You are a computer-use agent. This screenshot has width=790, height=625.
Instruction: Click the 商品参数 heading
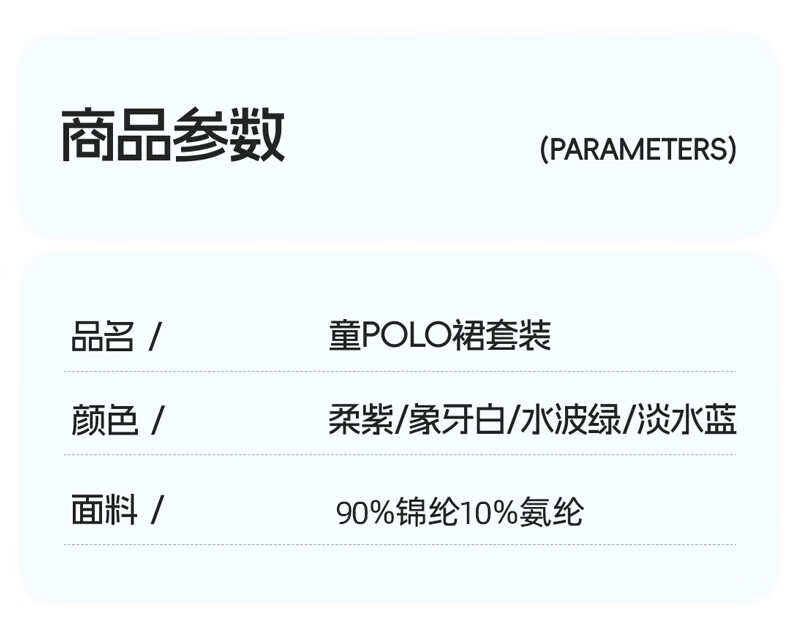click(x=173, y=135)
